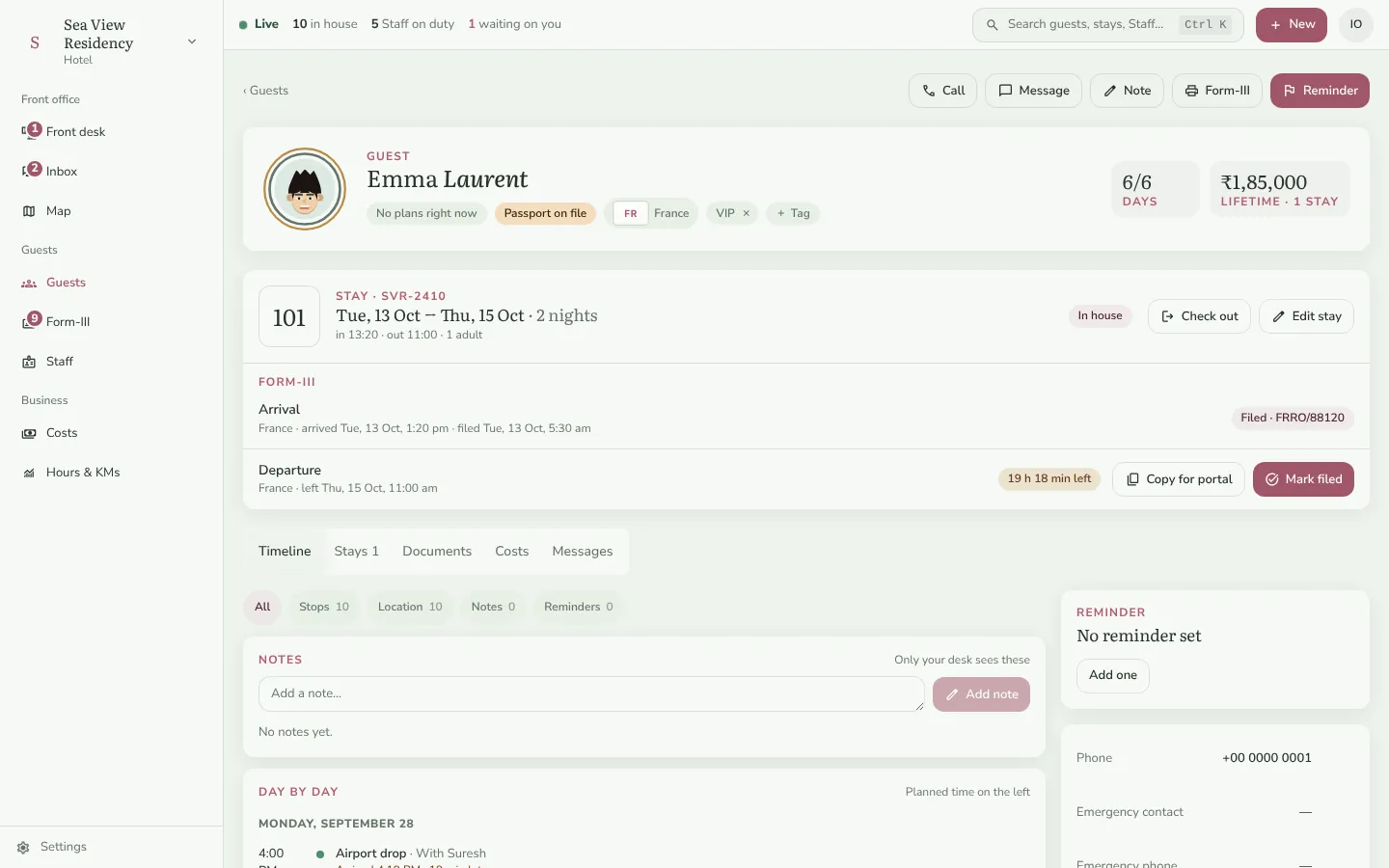Viewport: 1389px width, 868px height.
Task: Filter the timeline by Reminders
Action: pyautogui.click(x=578, y=607)
